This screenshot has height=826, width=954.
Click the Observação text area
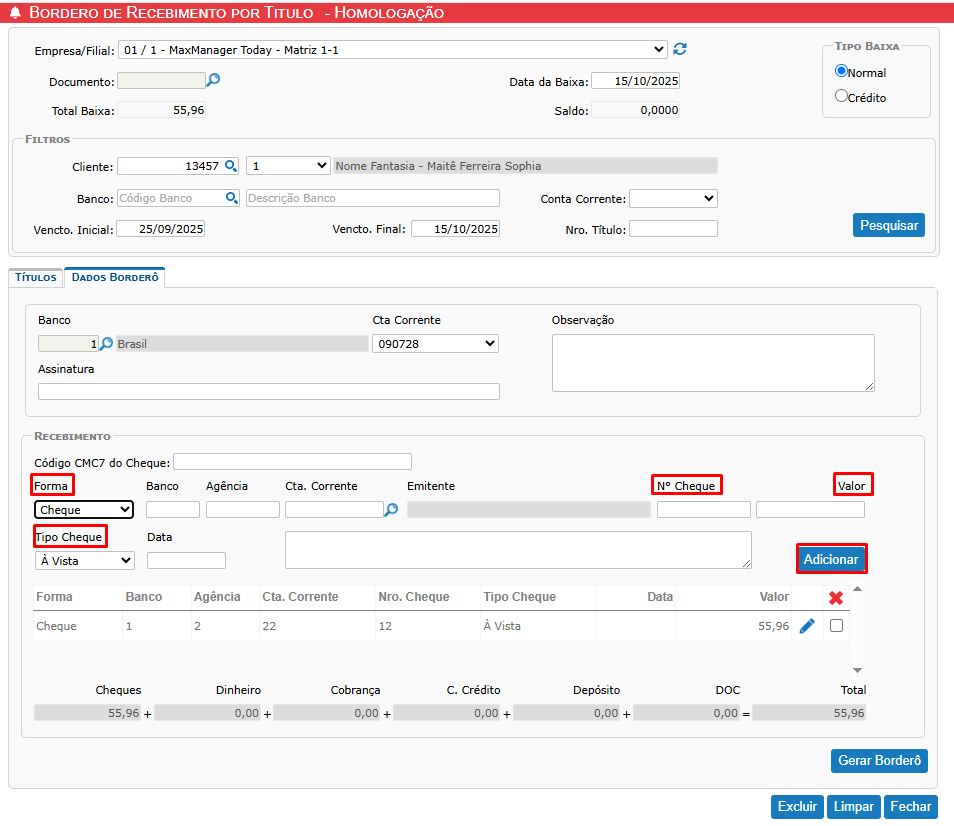[x=712, y=362]
